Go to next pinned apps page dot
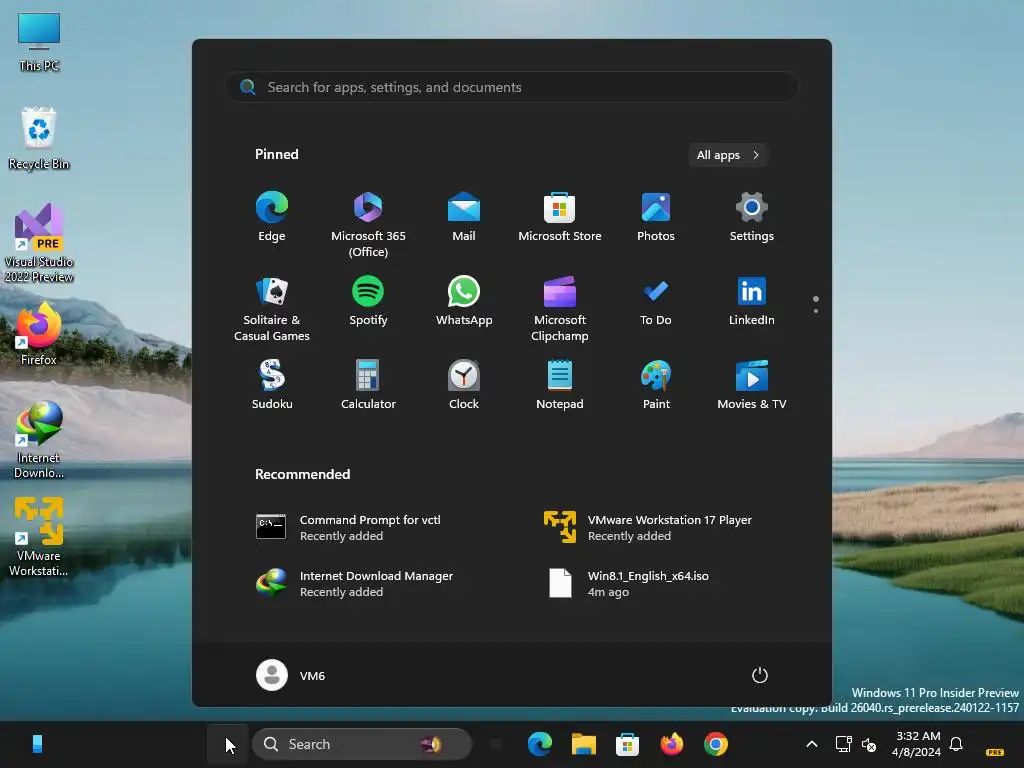 point(816,311)
